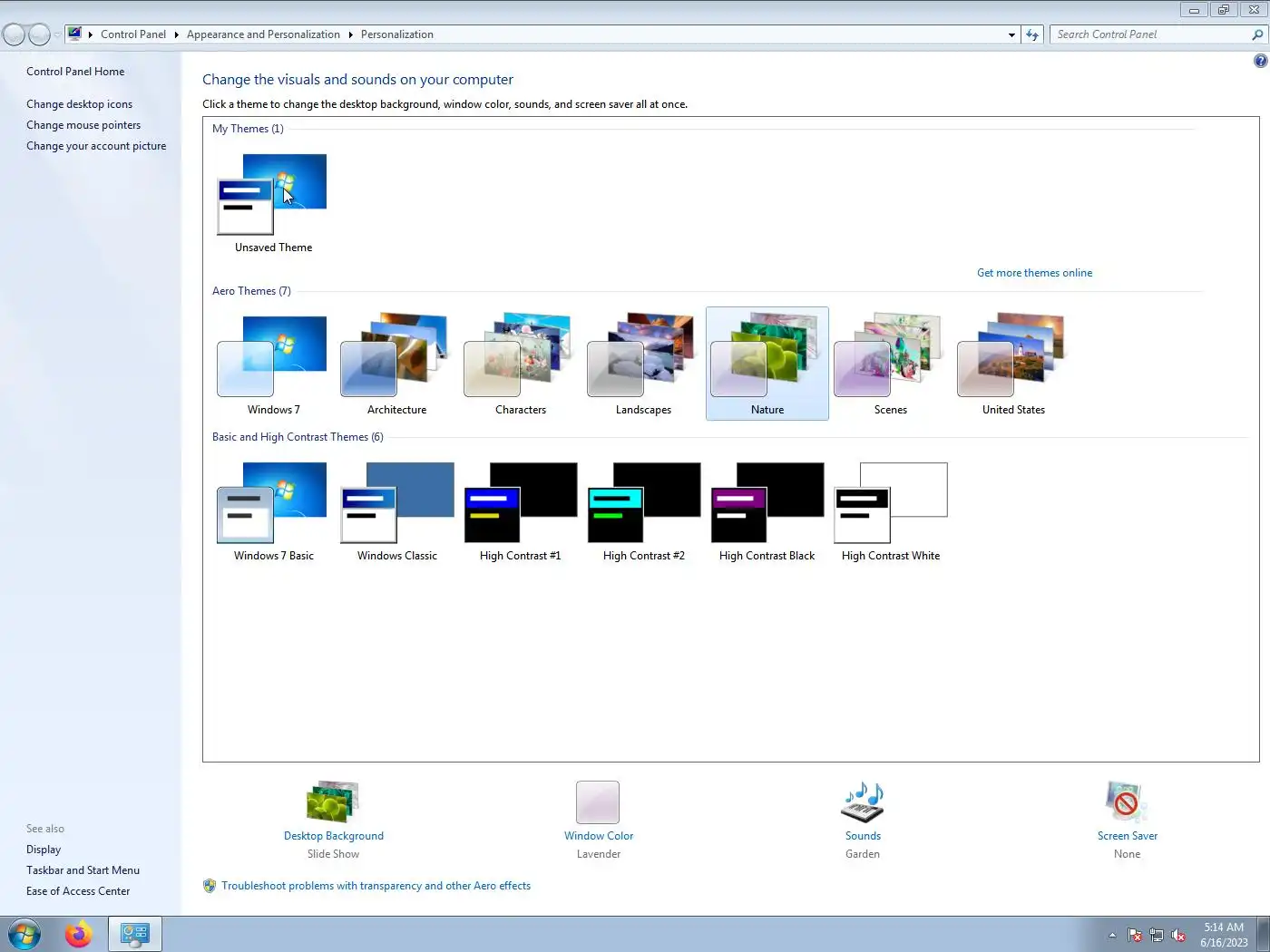Go to Control Panel Home
The image size is (1270, 952).
pyautogui.click(x=75, y=72)
